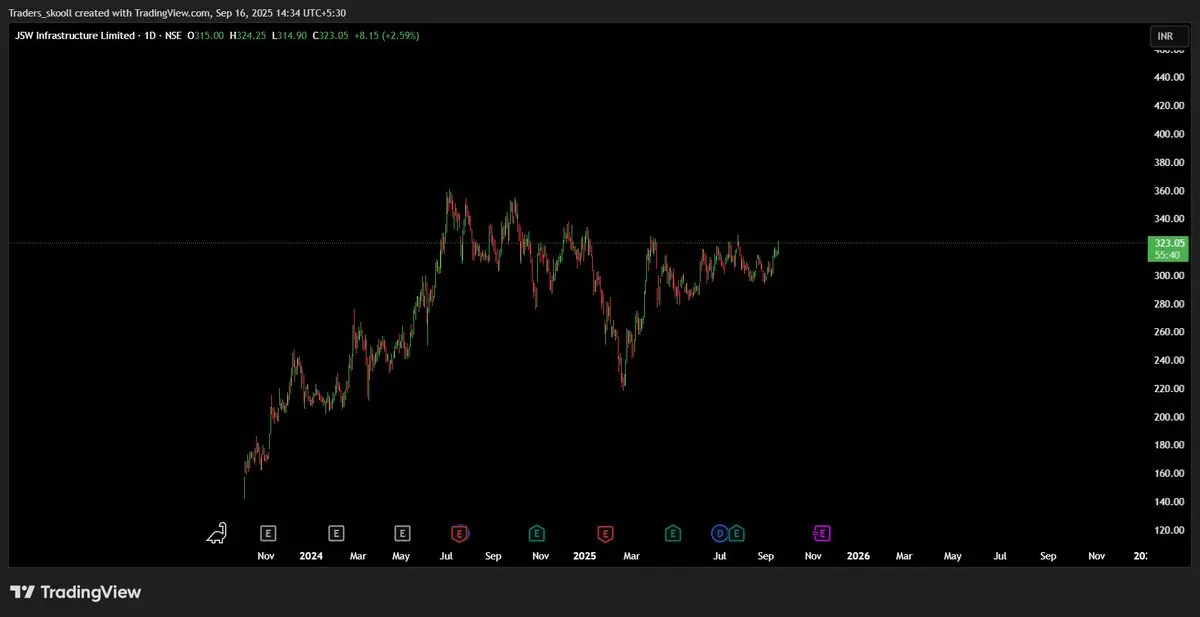Click the 2026 year label on time axis
Viewport: 1200px width, 617px height.
tap(858, 555)
